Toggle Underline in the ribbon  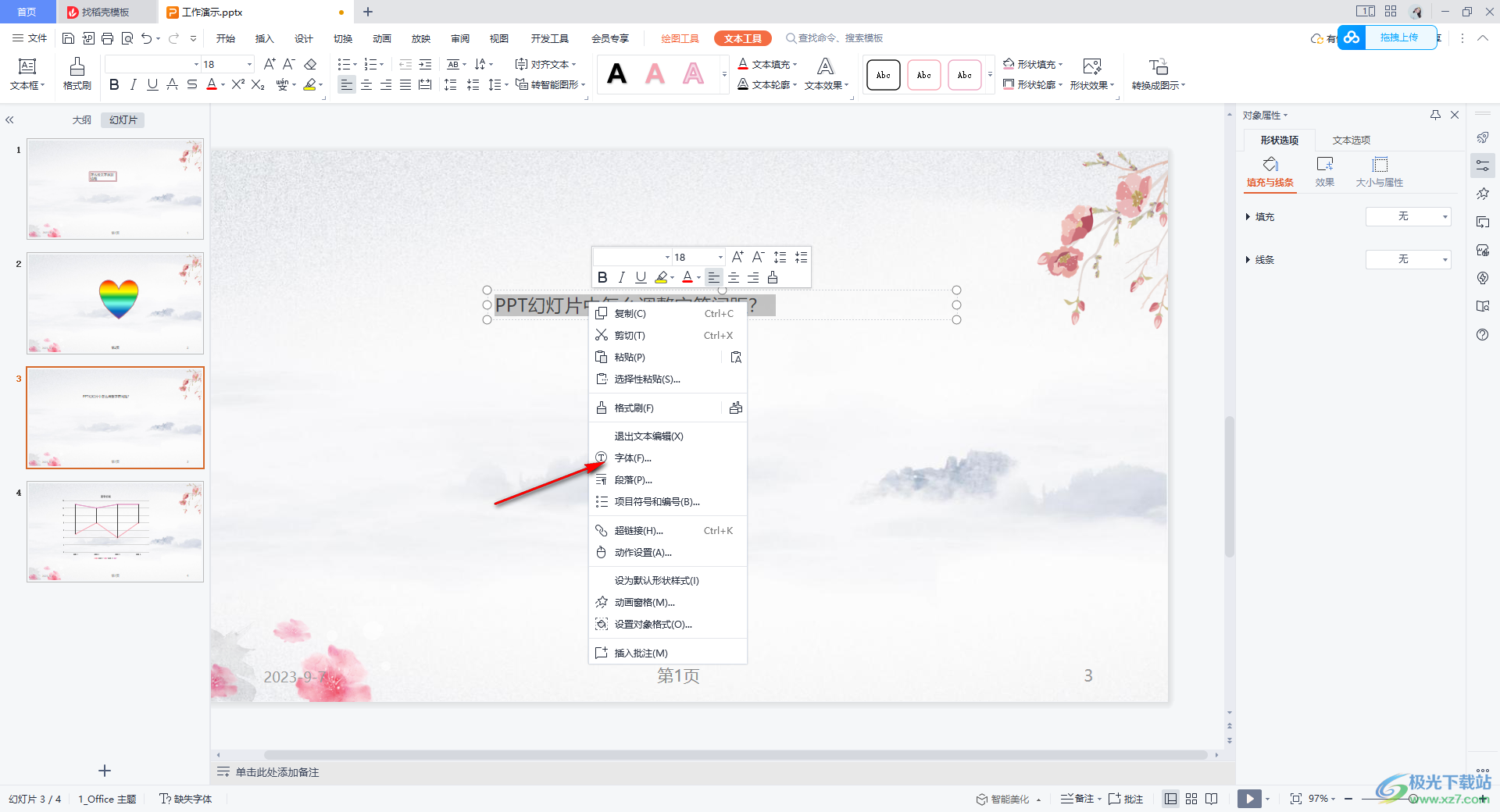(x=152, y=84)
